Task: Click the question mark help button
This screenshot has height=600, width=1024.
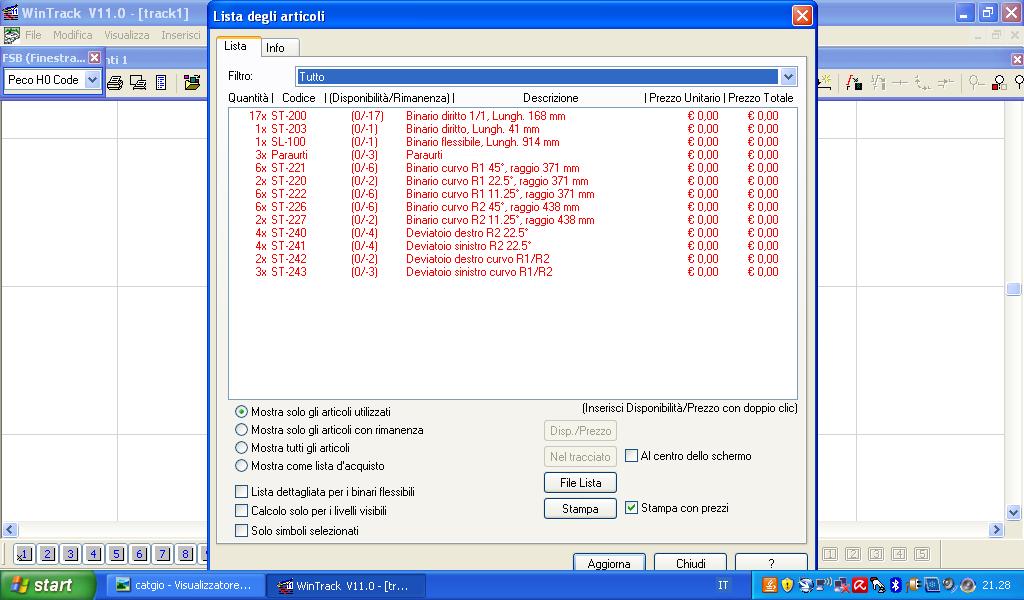Action: (x=771, y=563)
